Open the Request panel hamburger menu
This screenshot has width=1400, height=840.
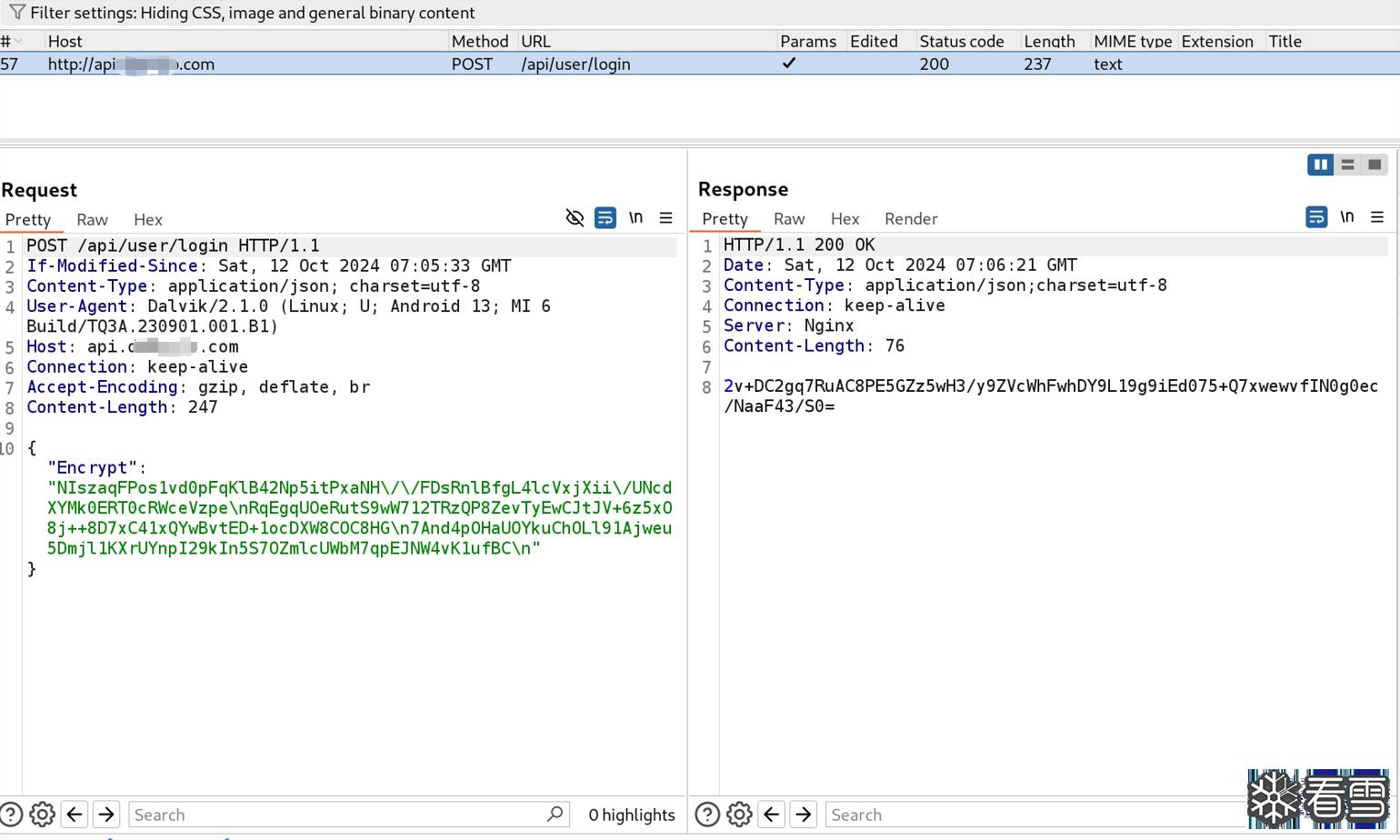point(666,218)
